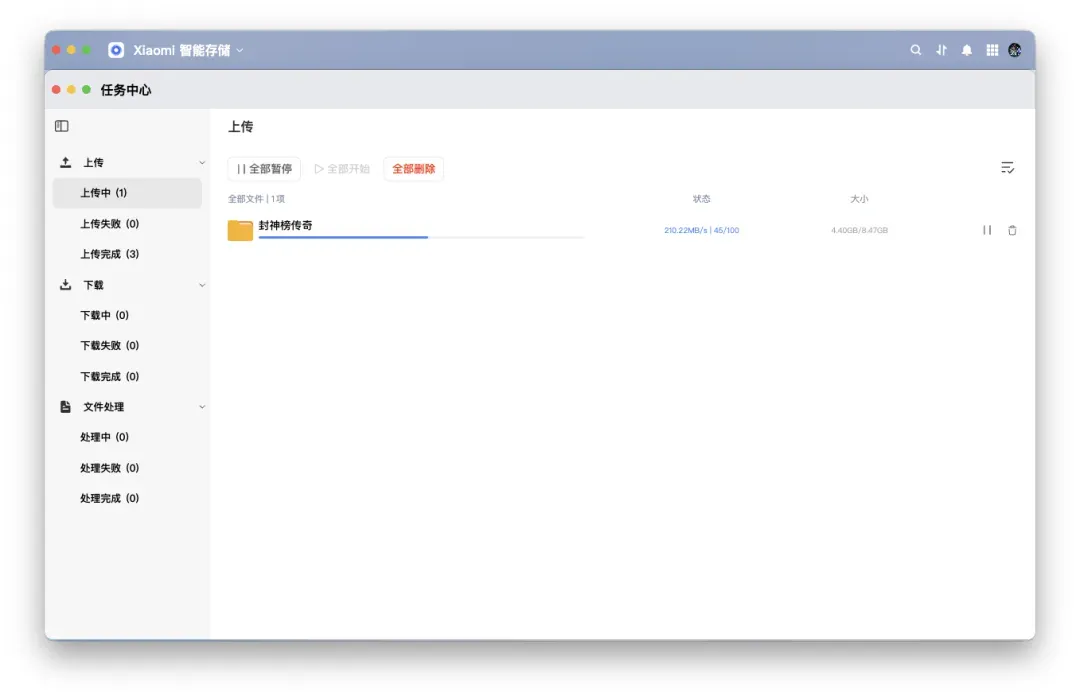This screenshot has height=700, width=1080.
Task: Open the apps grid icon
Action: tap(992, 50)
